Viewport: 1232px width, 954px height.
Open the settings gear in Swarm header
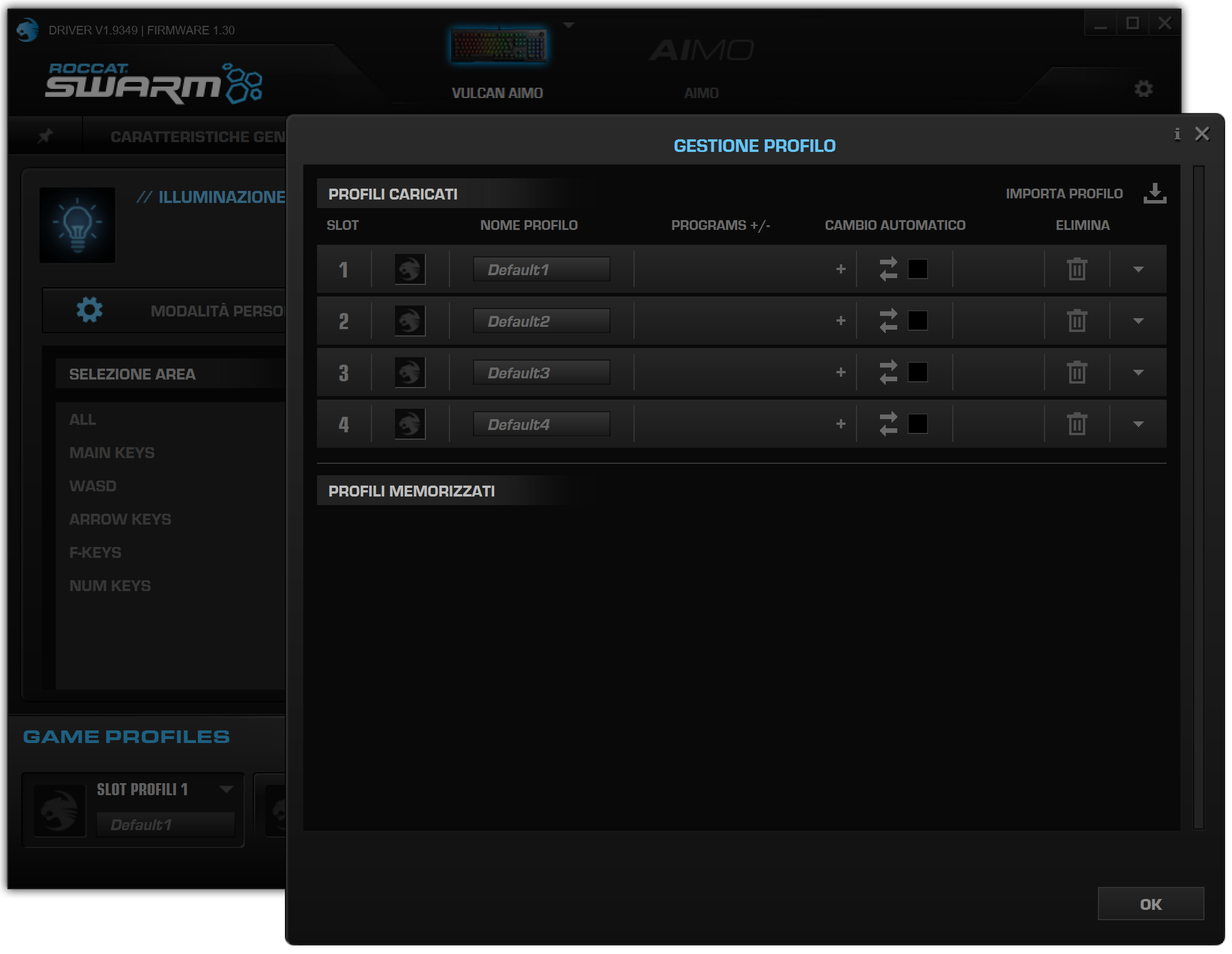(x=1143, y=89)
